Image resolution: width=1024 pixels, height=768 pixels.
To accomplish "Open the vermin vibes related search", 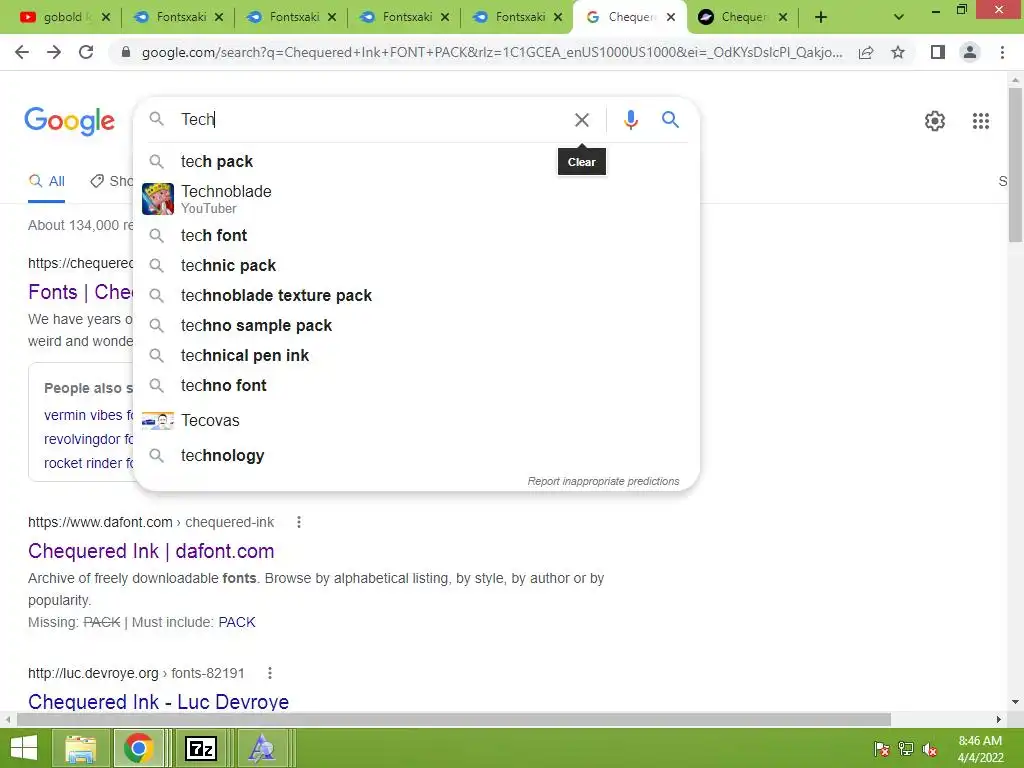I will pos(88,415).
